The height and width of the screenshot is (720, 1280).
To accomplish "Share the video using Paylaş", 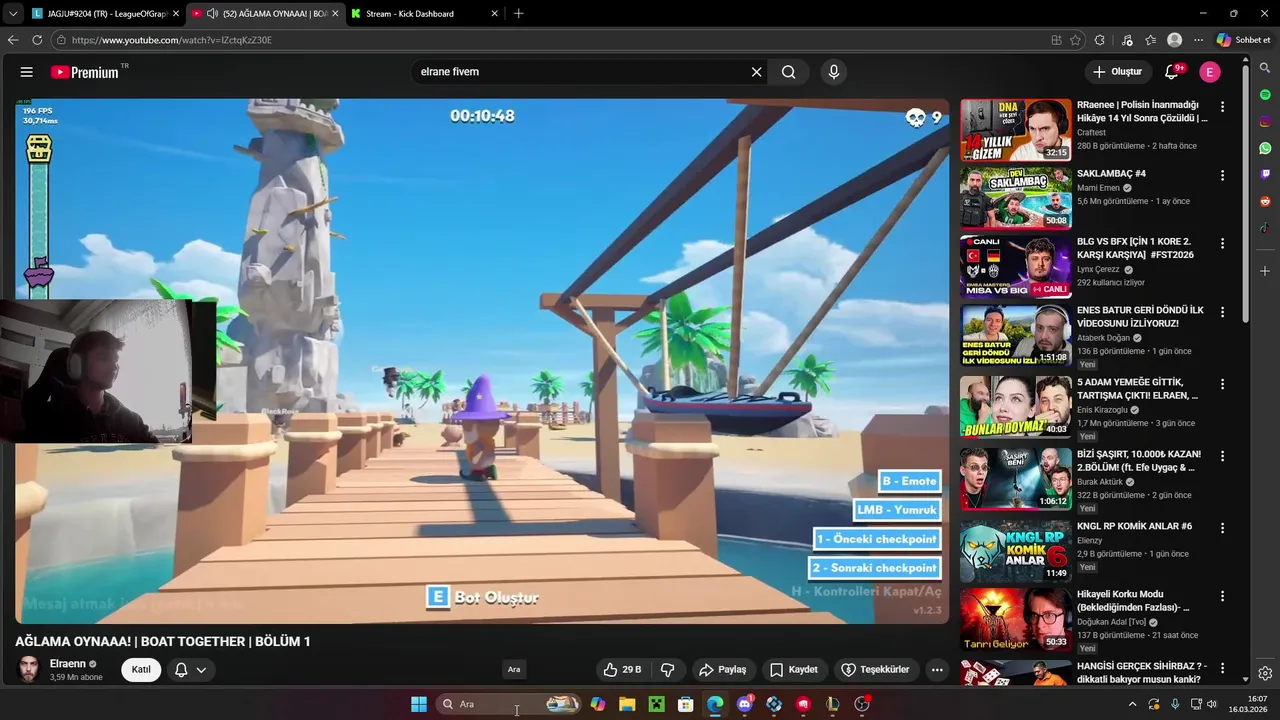I will (x=723, y=670).
